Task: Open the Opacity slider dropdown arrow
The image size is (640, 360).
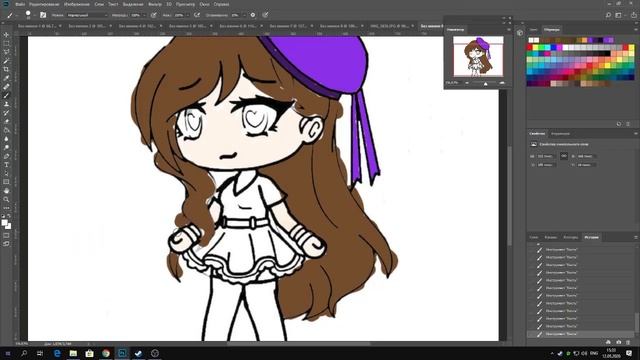Action: point(144,15)
